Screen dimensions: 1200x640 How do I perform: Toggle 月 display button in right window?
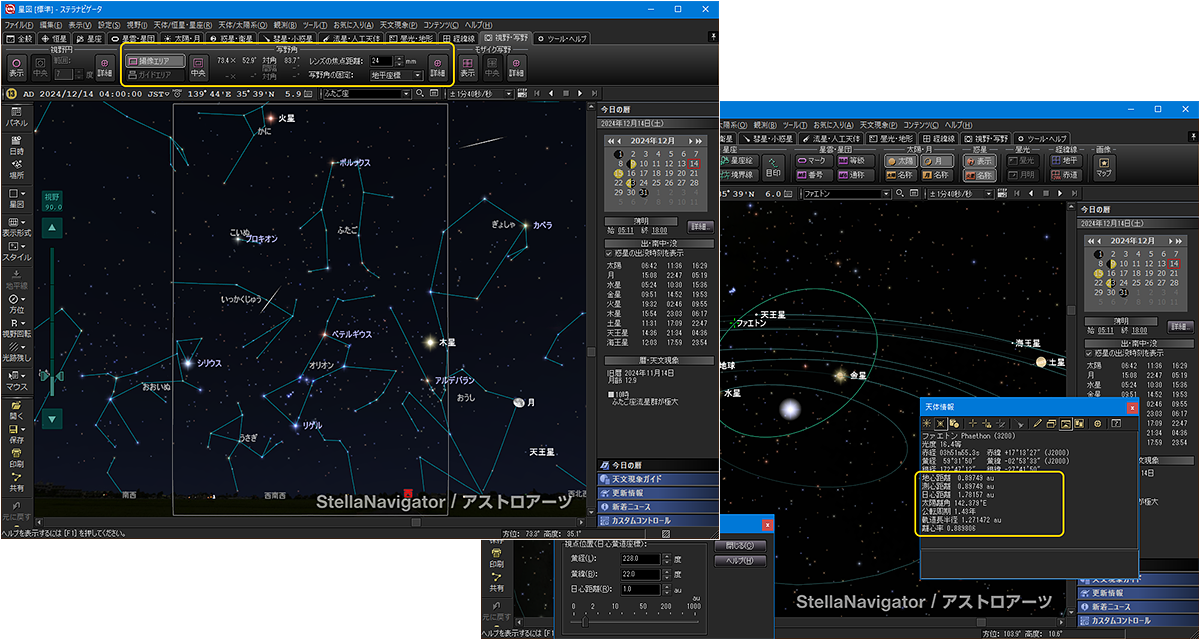[937, 160]
